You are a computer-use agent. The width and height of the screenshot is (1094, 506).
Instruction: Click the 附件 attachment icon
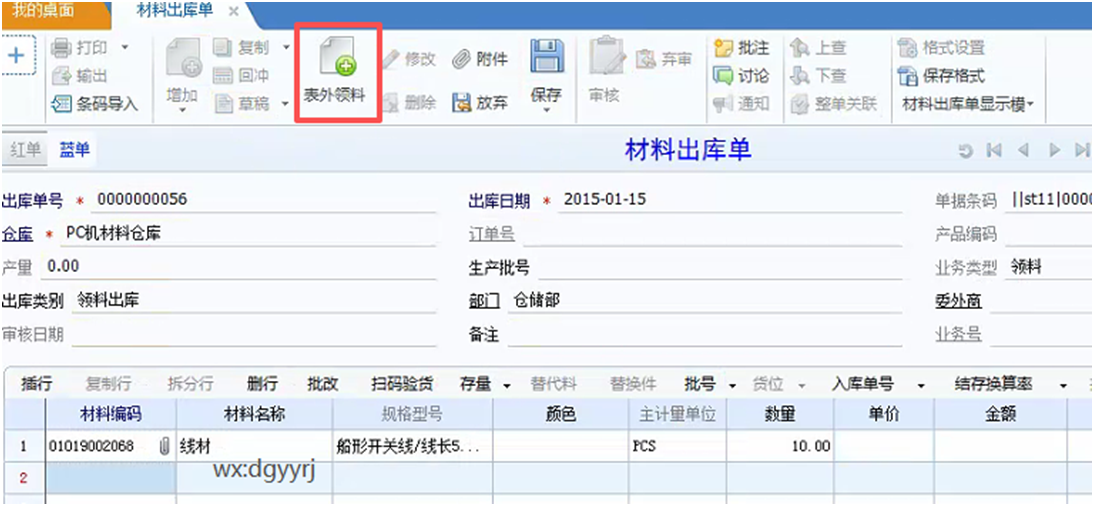(460, 59)
